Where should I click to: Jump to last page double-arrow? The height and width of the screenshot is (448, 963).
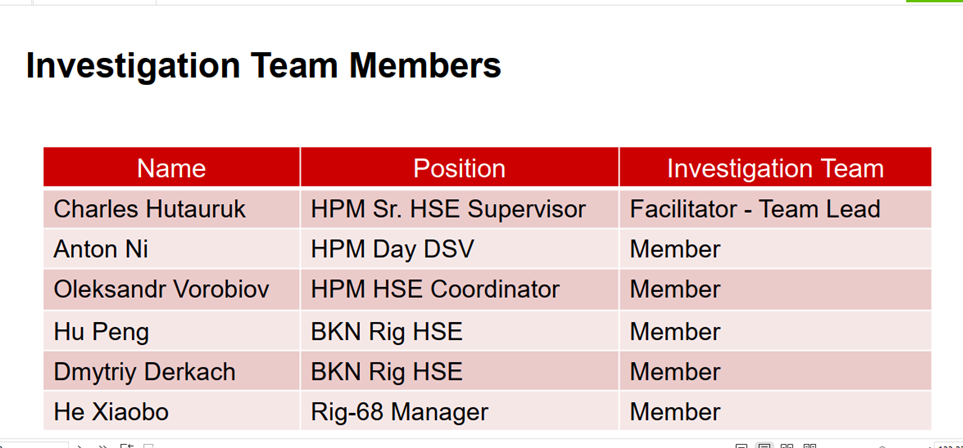click(103, 446)
